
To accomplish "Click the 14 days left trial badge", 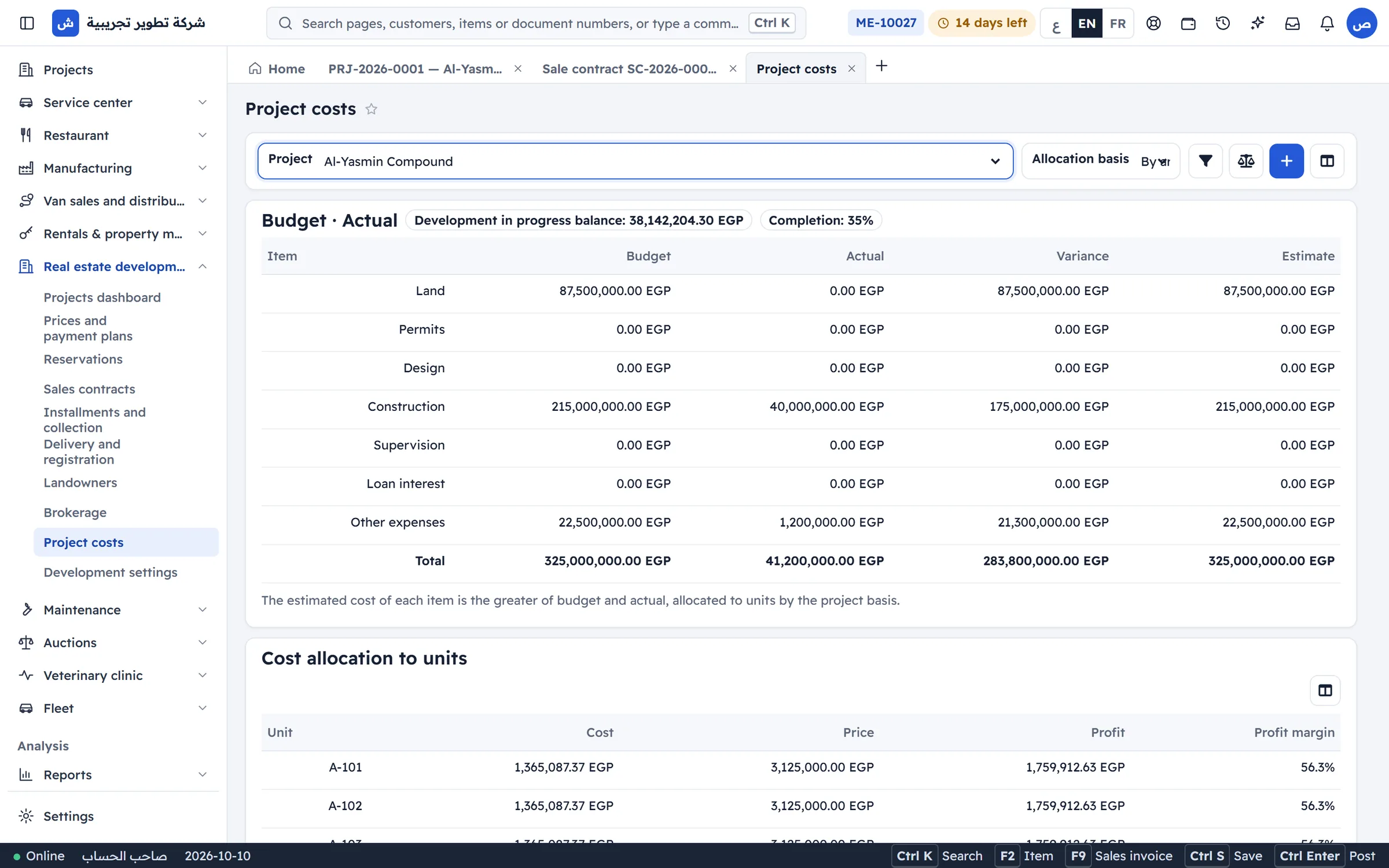I will pos(982,23).
